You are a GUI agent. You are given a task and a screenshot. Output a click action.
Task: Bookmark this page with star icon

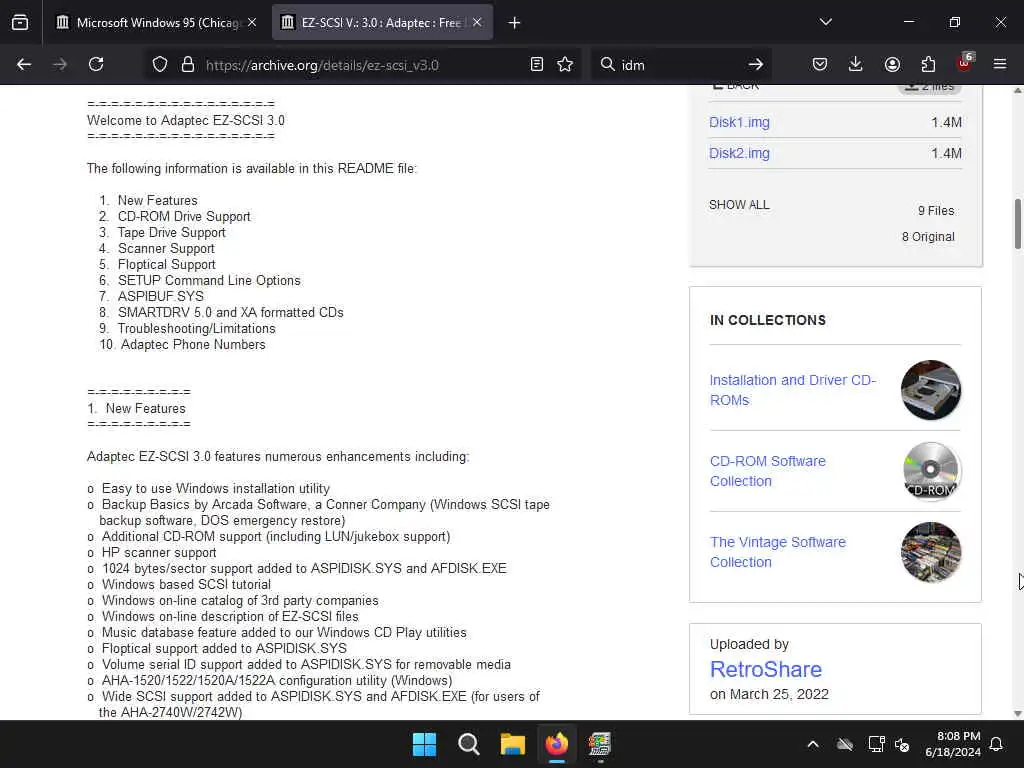tap(566, 64)
